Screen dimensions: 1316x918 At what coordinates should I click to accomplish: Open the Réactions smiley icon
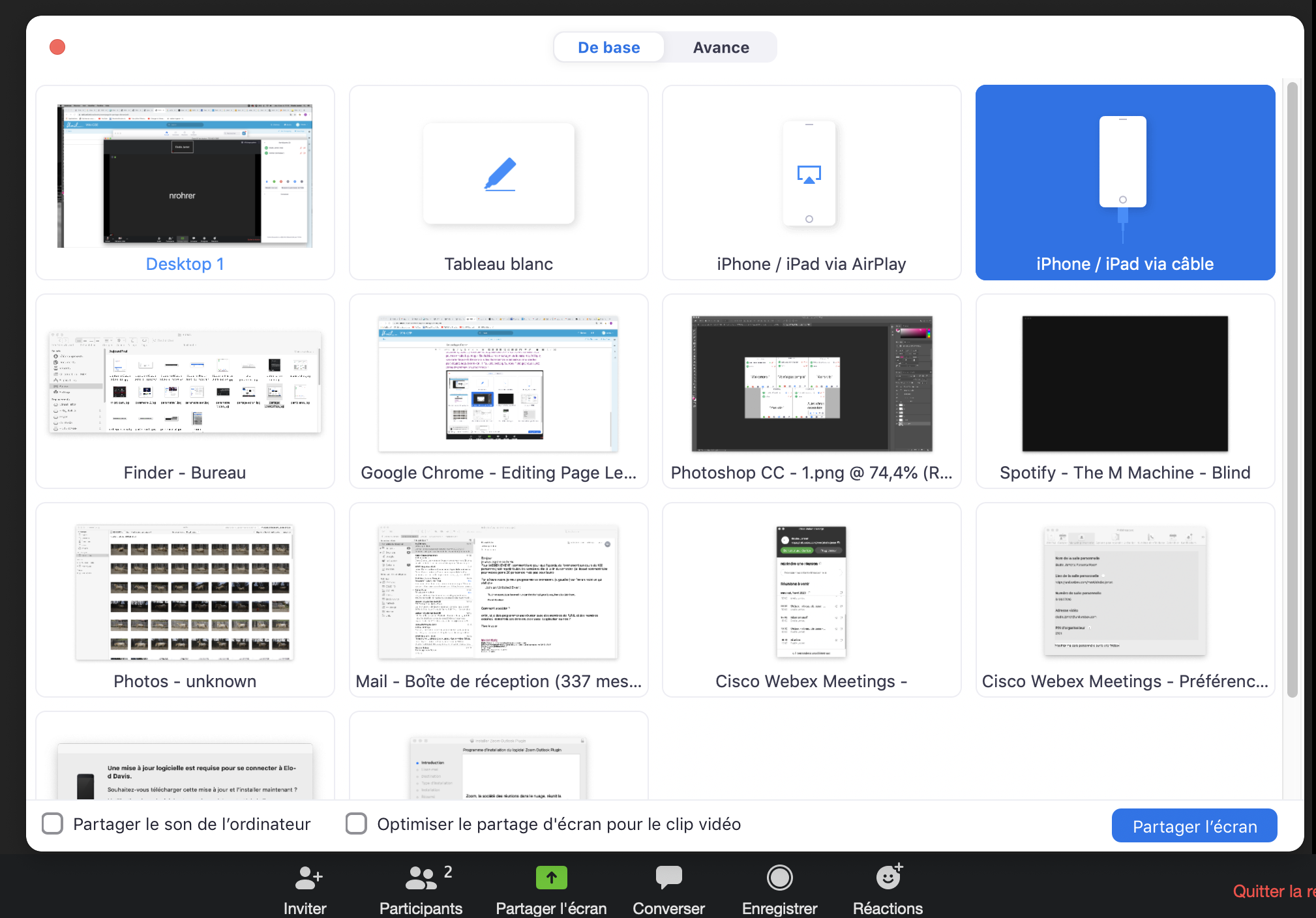(x=888, y=878)
